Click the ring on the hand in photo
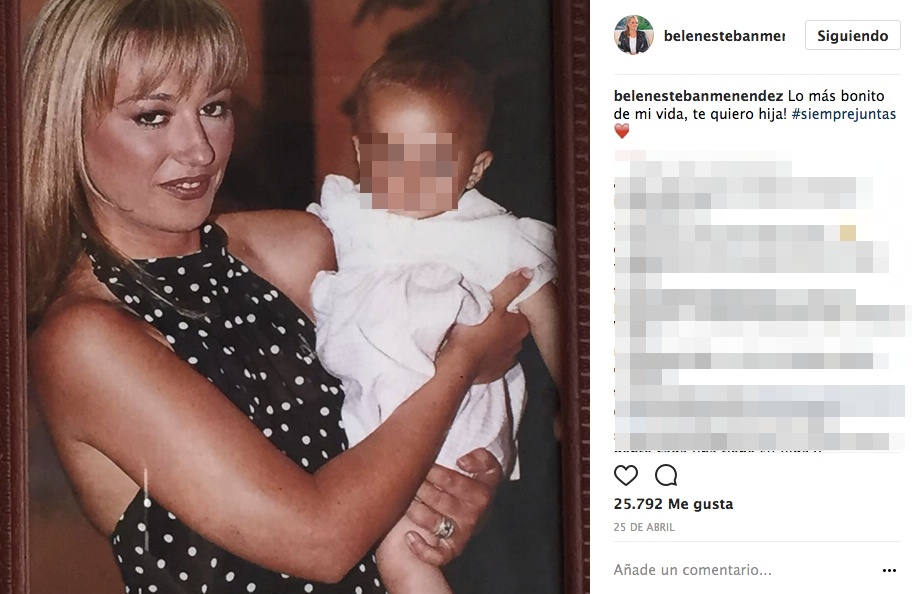921x594 pixels. [445, 527]
